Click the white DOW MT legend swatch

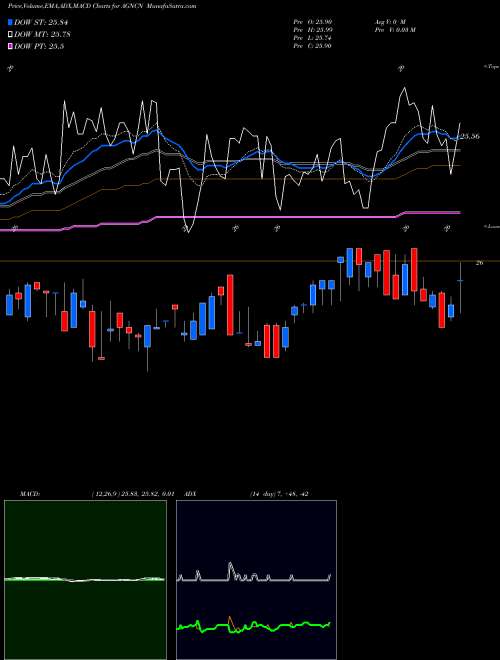10,35
